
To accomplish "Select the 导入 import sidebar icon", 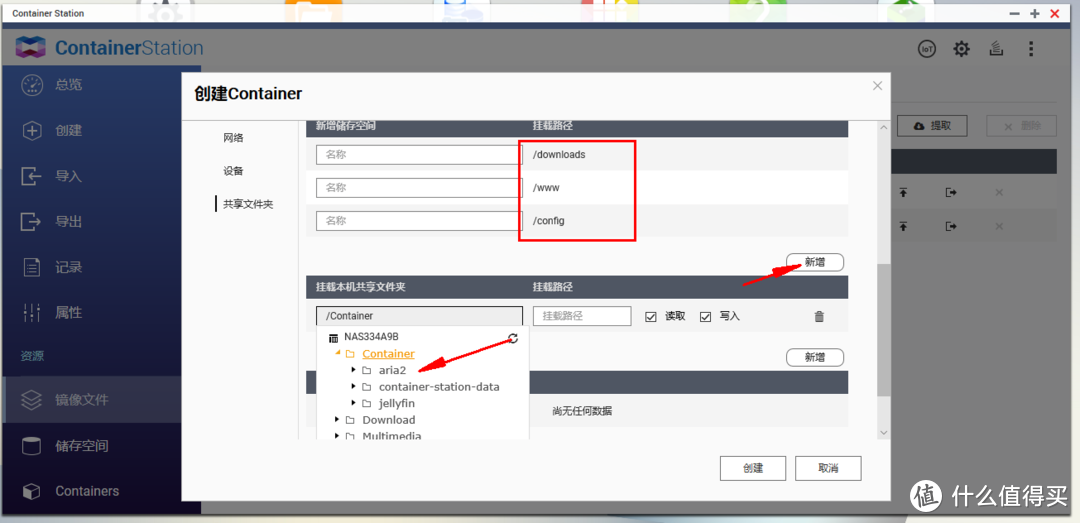I will [32, 176].
